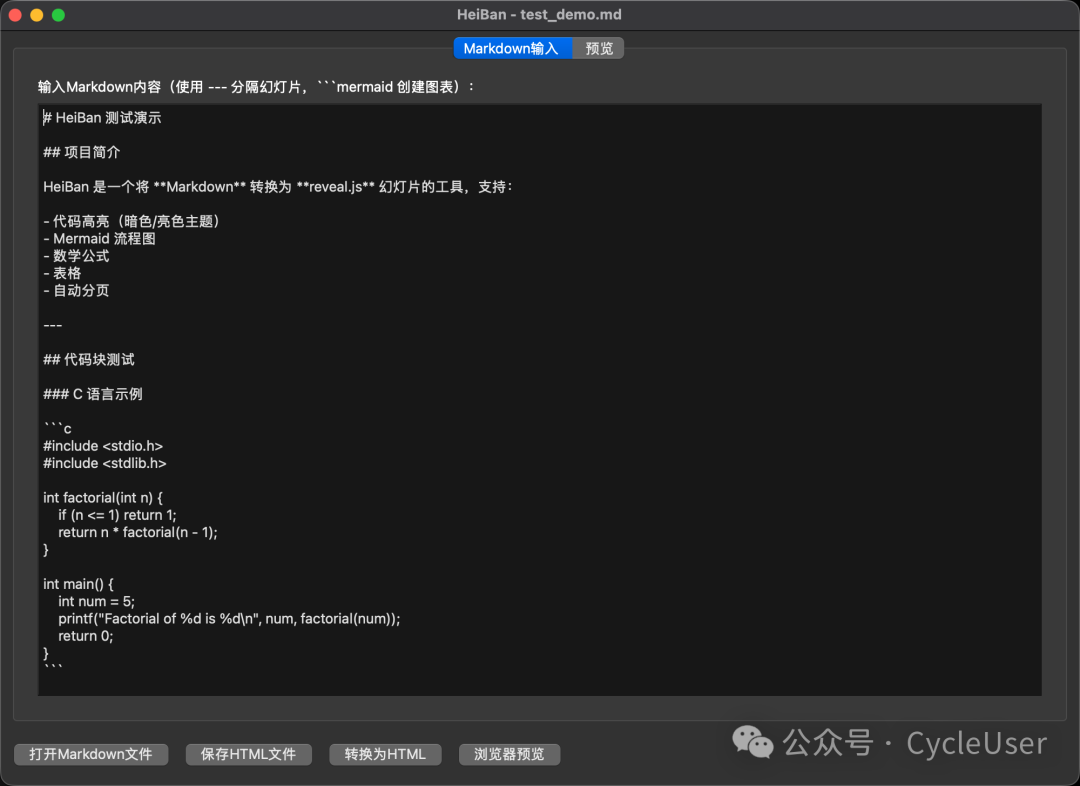Click the line starting 'HeiBan 是一个将'
Screen dimensions: 1080x786
[x=278, y=187]
